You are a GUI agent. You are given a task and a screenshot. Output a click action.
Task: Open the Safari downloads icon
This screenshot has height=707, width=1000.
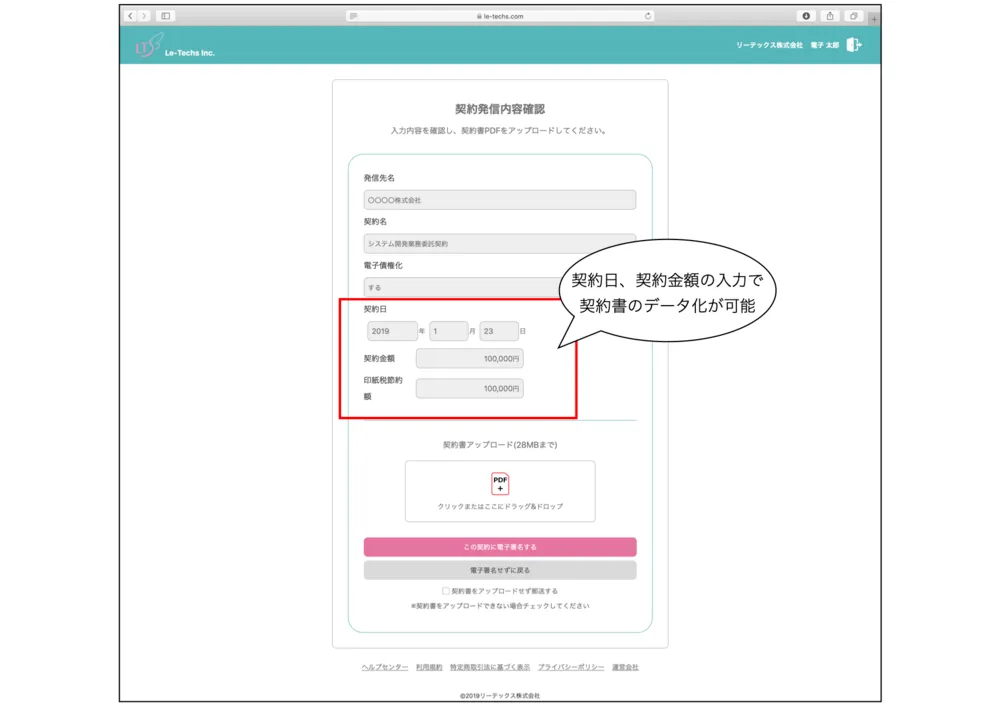(806, 16)
